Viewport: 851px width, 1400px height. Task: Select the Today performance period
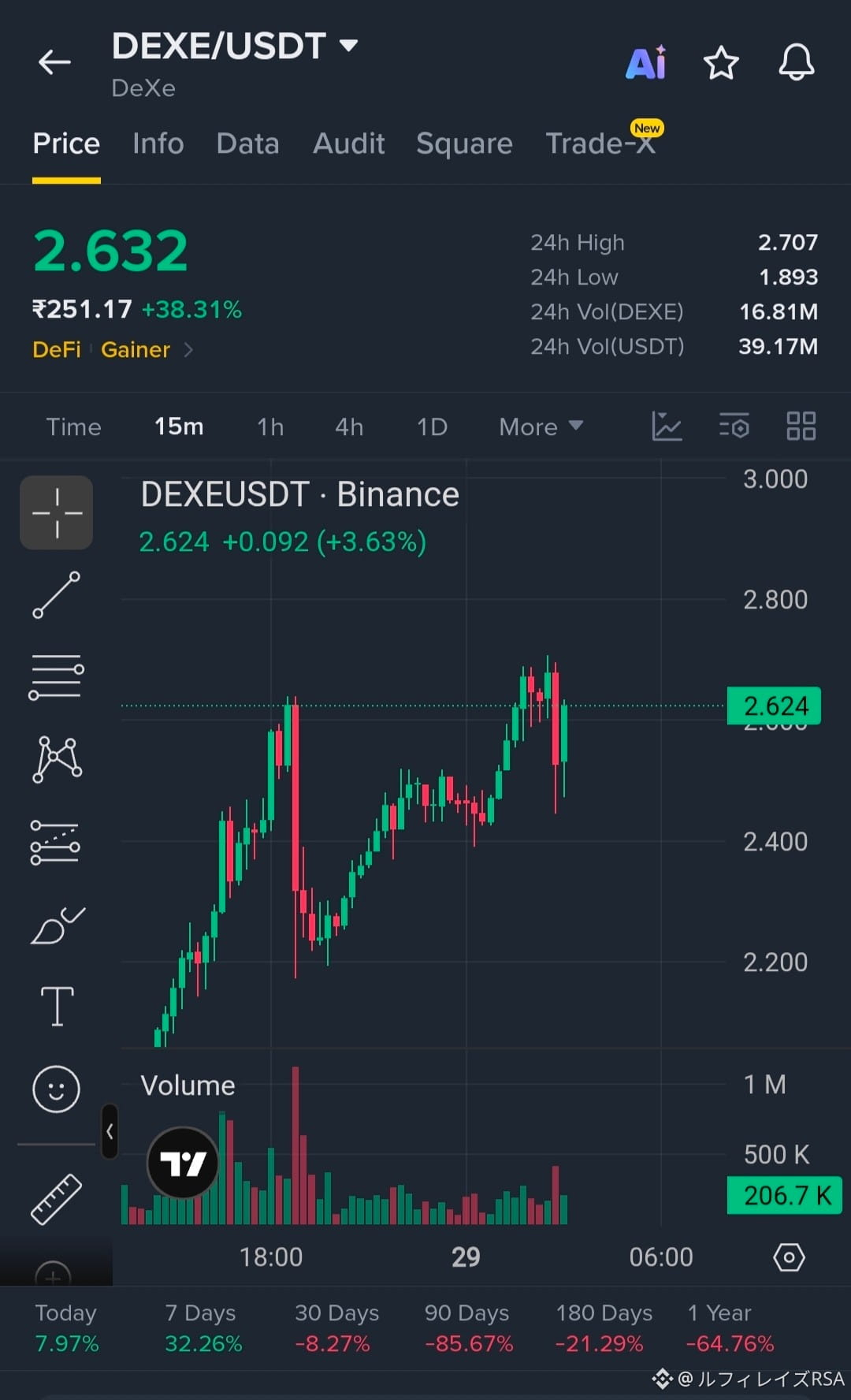pyautogui.click(x=66, y=1328)
